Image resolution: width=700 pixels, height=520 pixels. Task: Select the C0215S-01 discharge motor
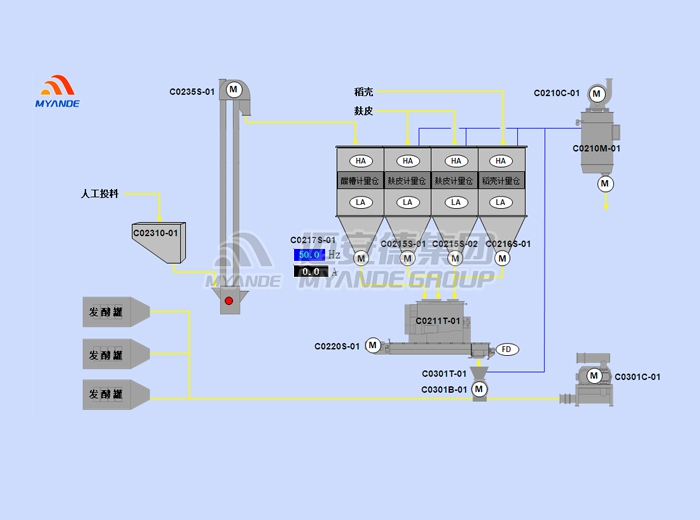click(407, 259)
